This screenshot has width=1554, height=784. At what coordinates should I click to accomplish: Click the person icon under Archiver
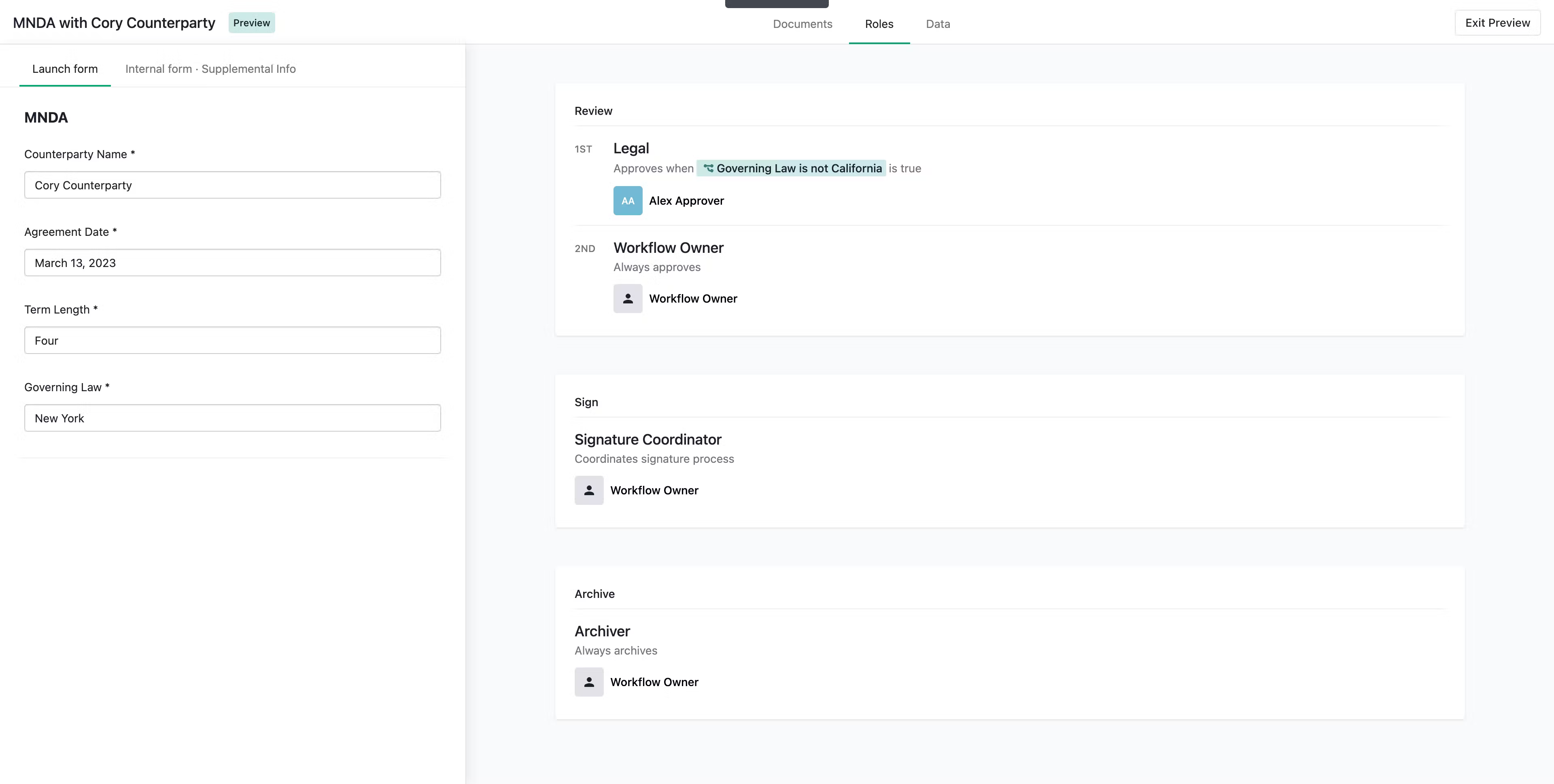point(589,682)
